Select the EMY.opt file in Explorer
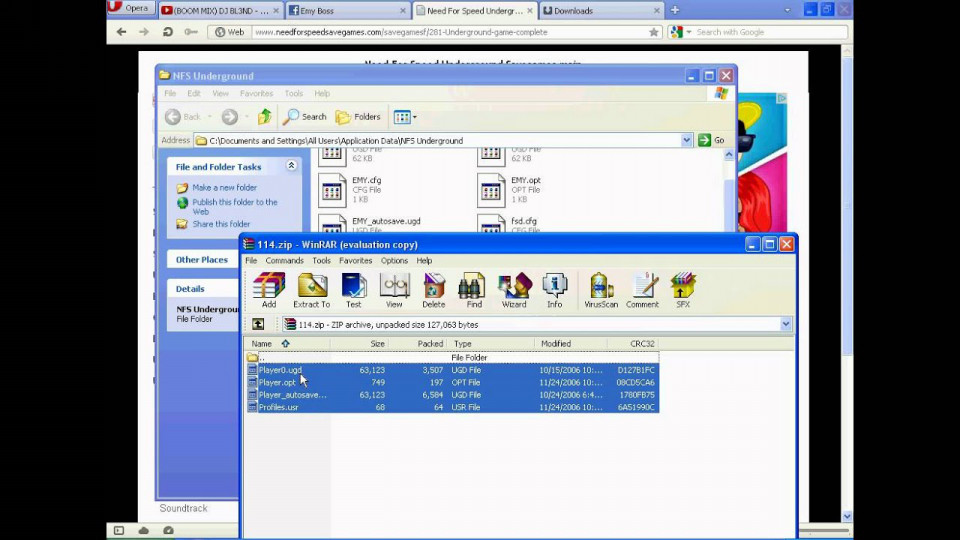The height and width of the screenshot is (540, 960). pos(509,190)
